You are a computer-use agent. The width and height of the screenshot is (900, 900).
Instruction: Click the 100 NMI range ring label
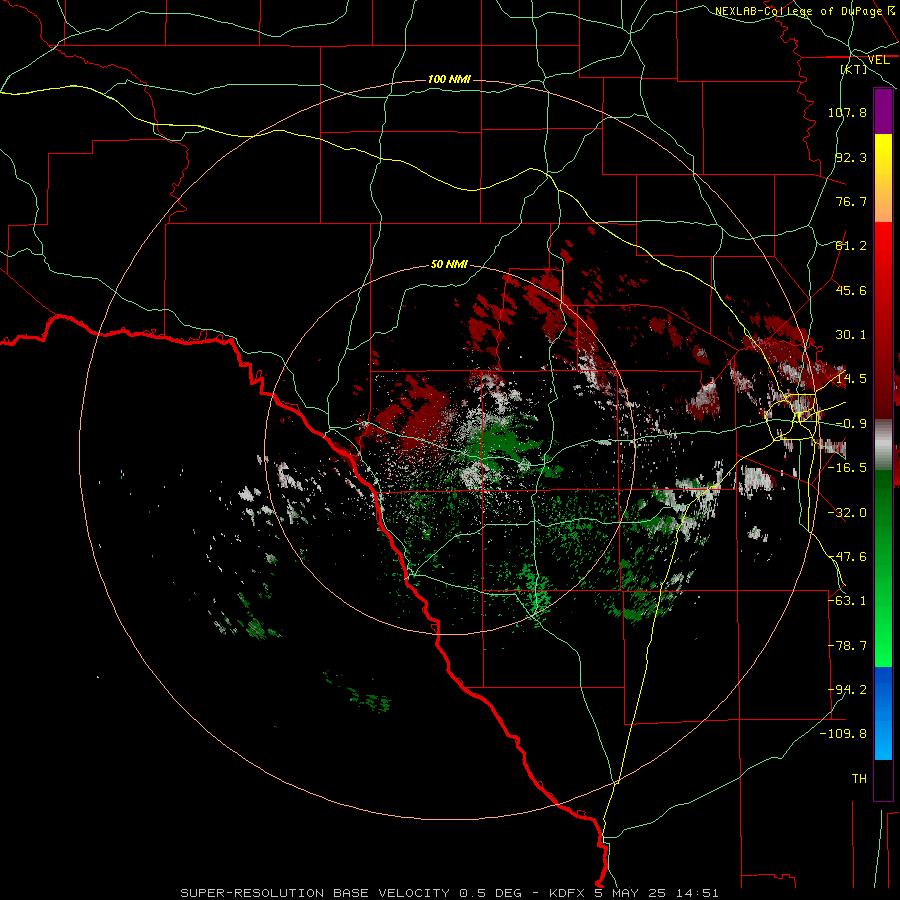(449, 79)
